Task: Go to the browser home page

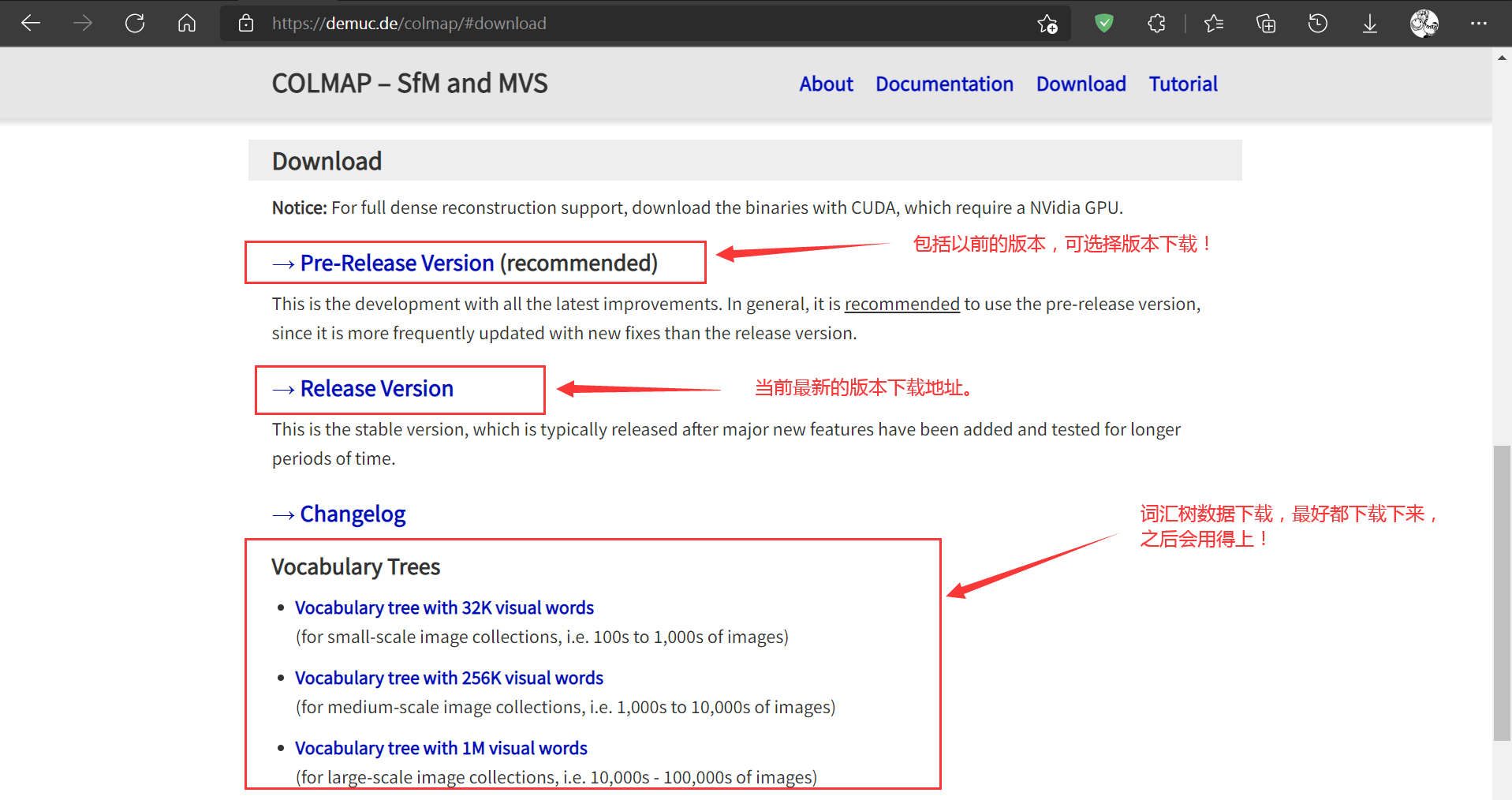Action: 187,23
